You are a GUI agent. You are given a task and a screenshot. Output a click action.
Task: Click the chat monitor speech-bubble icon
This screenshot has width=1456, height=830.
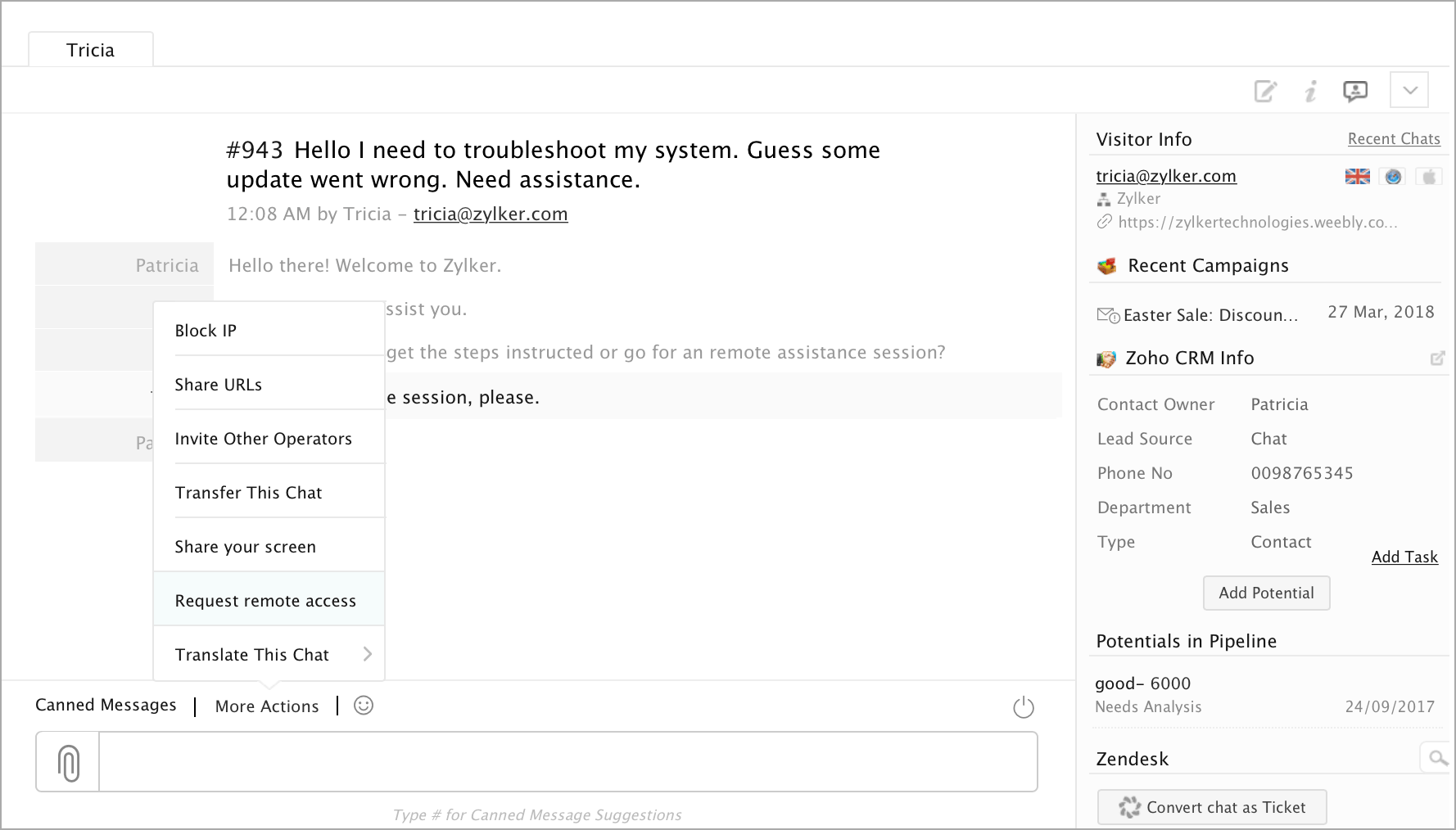[1355, 91]
